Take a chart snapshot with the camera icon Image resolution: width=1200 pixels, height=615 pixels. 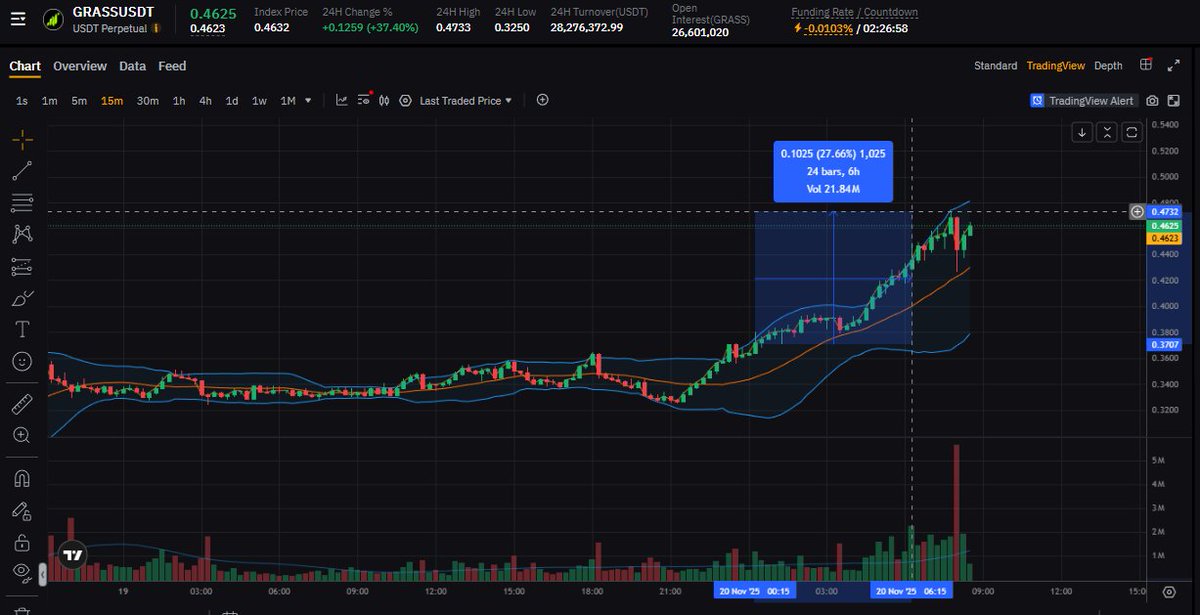coord(1152,100)
